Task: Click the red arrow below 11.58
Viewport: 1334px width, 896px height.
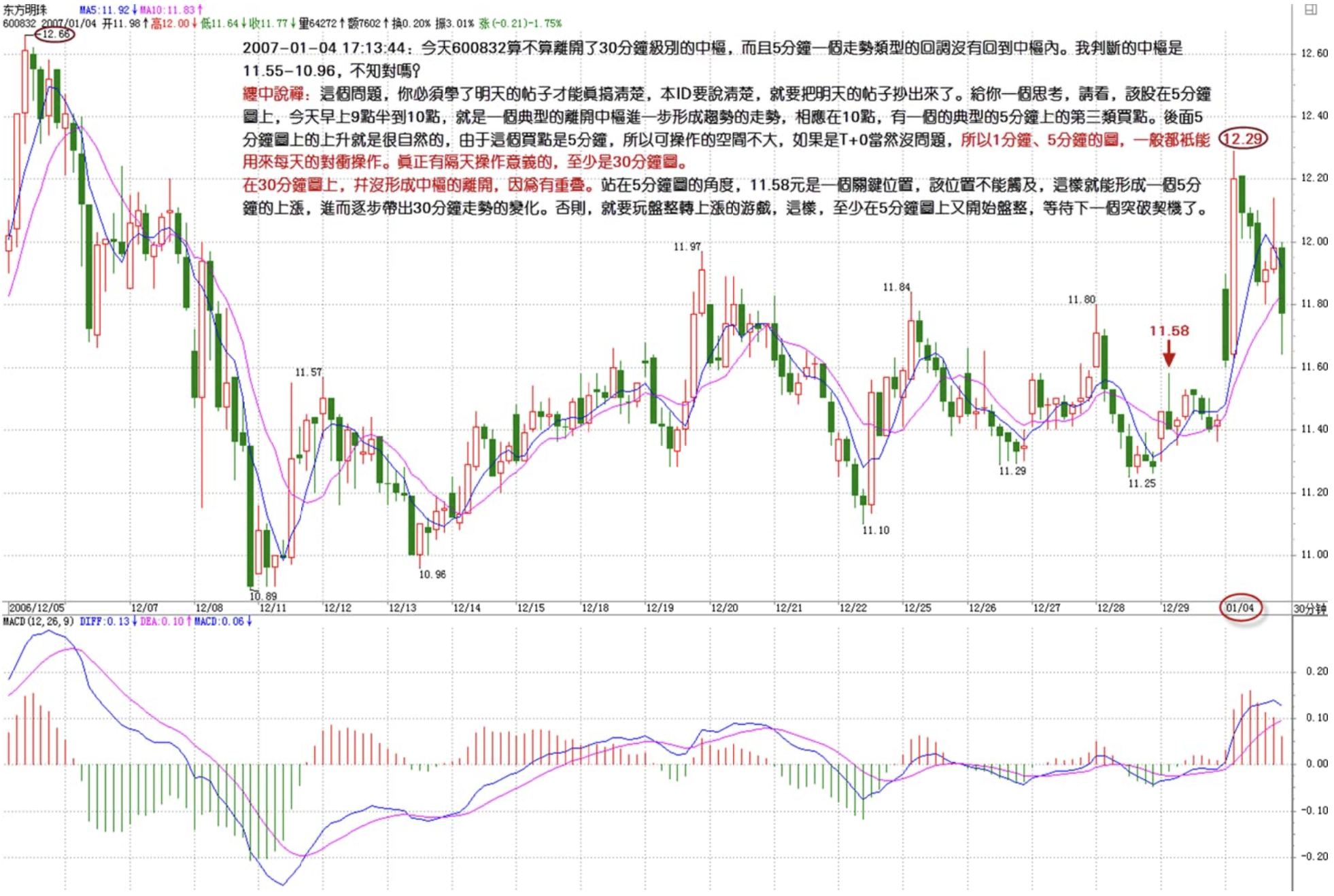Action: [1169, 354]
